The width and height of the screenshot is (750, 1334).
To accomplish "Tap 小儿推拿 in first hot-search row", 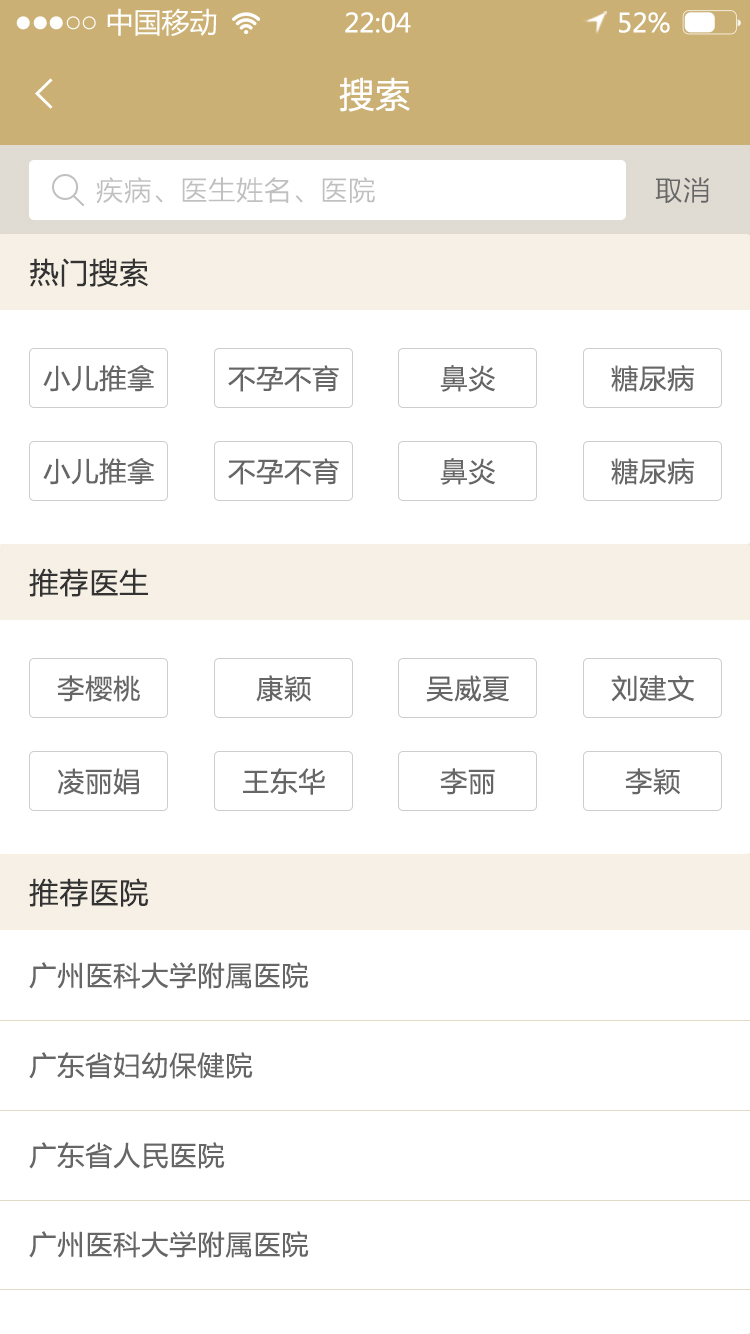I will pyautogui.click(x=98, y=378).
